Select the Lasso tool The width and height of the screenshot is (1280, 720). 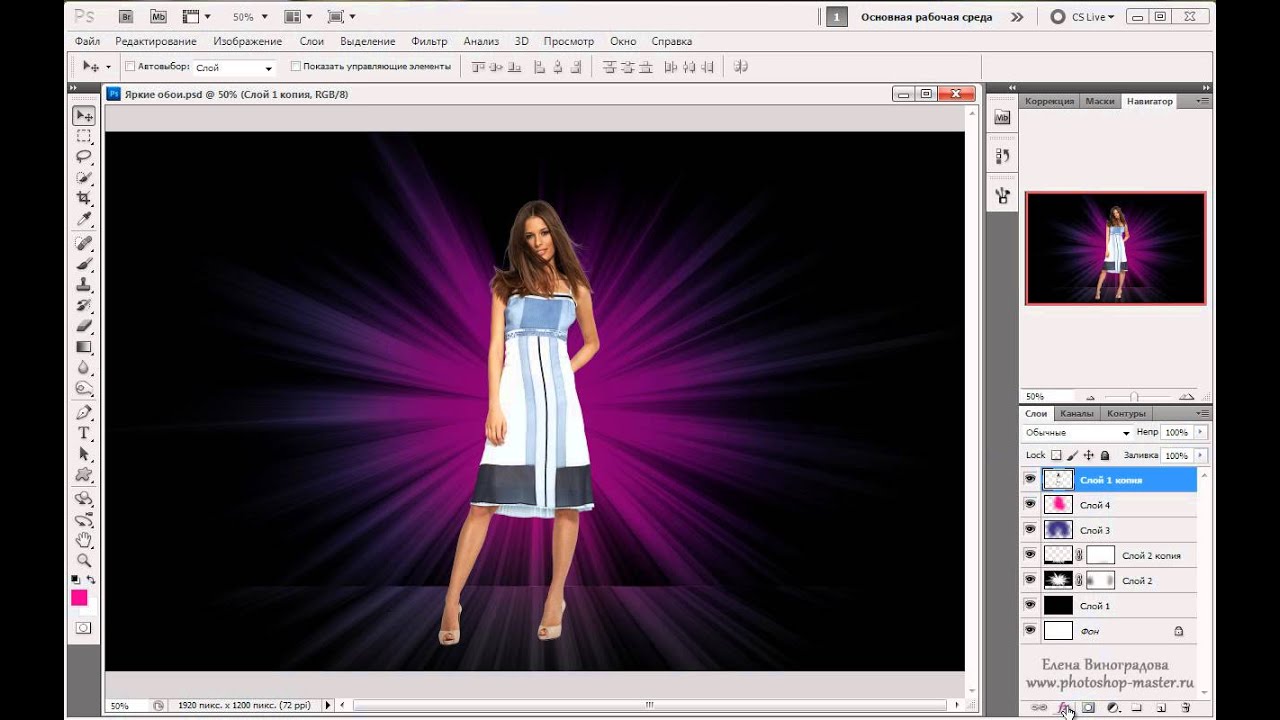[x=84, y=156]
